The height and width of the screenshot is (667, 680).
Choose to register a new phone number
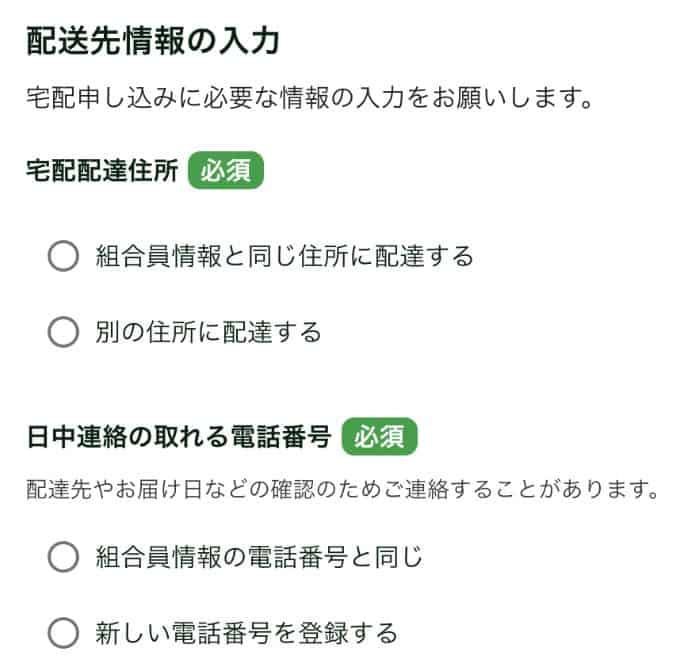(63, 632)
